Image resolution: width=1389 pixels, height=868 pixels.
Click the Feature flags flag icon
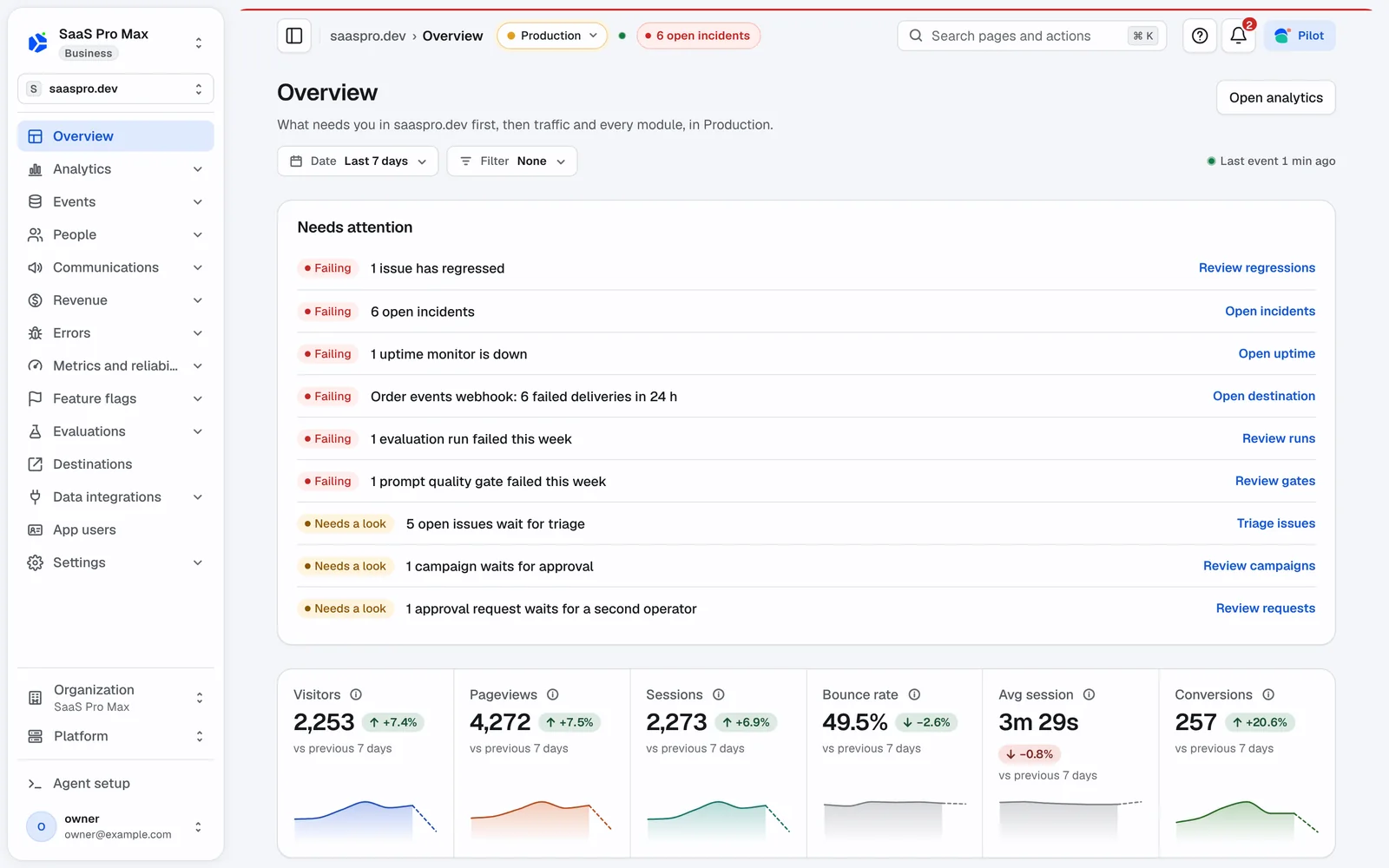point(36,398)
